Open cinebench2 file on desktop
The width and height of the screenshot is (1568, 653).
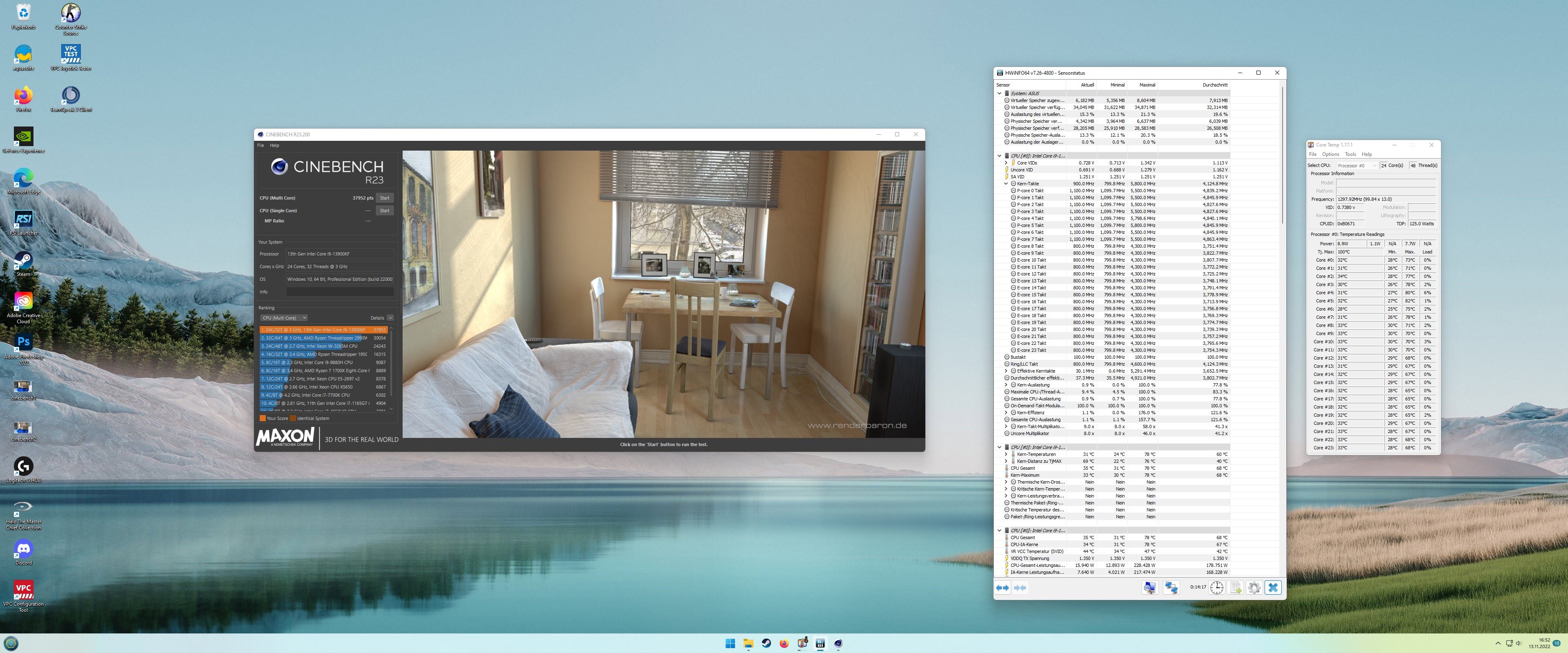pos(23,431)
